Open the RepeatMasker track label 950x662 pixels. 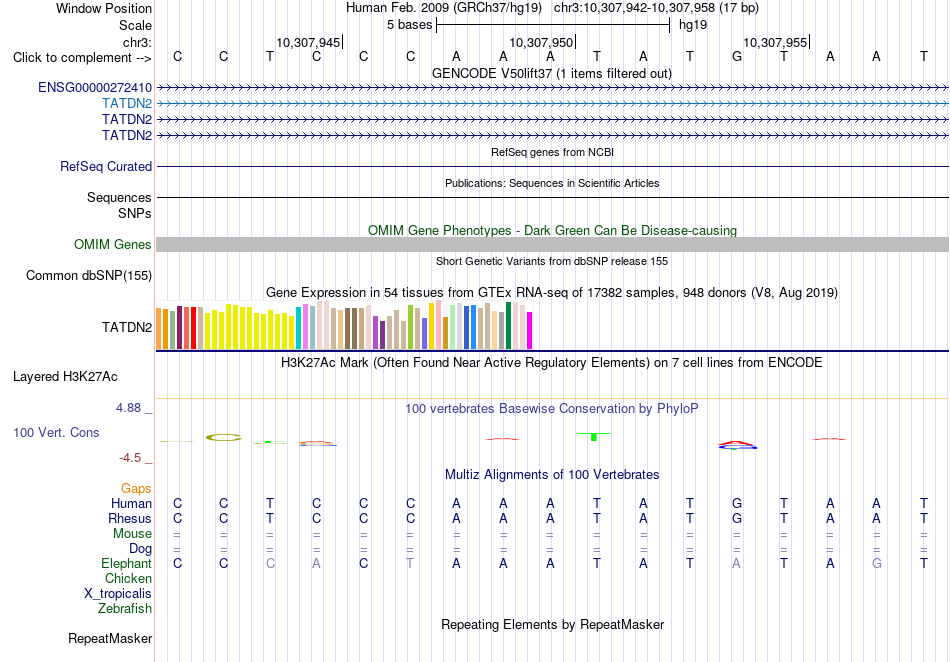tap(110, 639)
